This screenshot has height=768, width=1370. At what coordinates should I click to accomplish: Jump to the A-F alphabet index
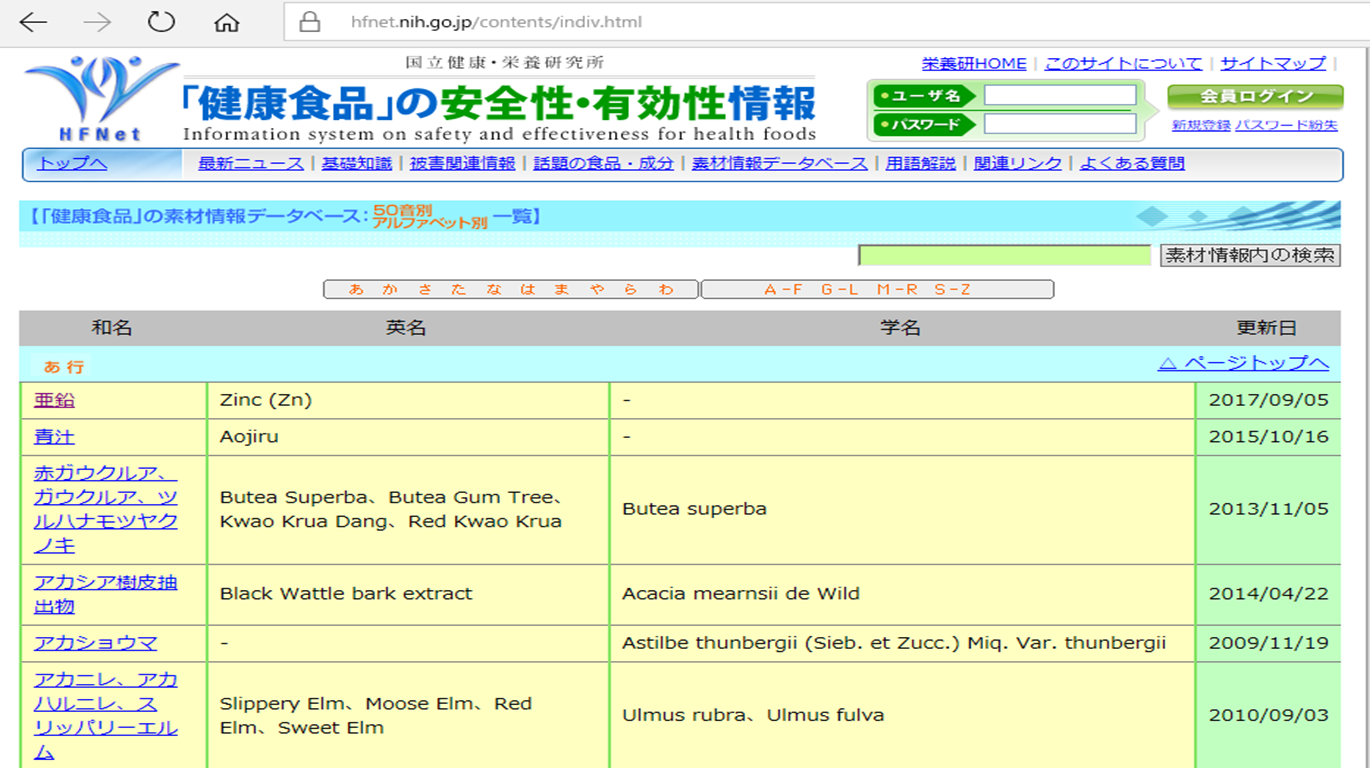(783, 289)
